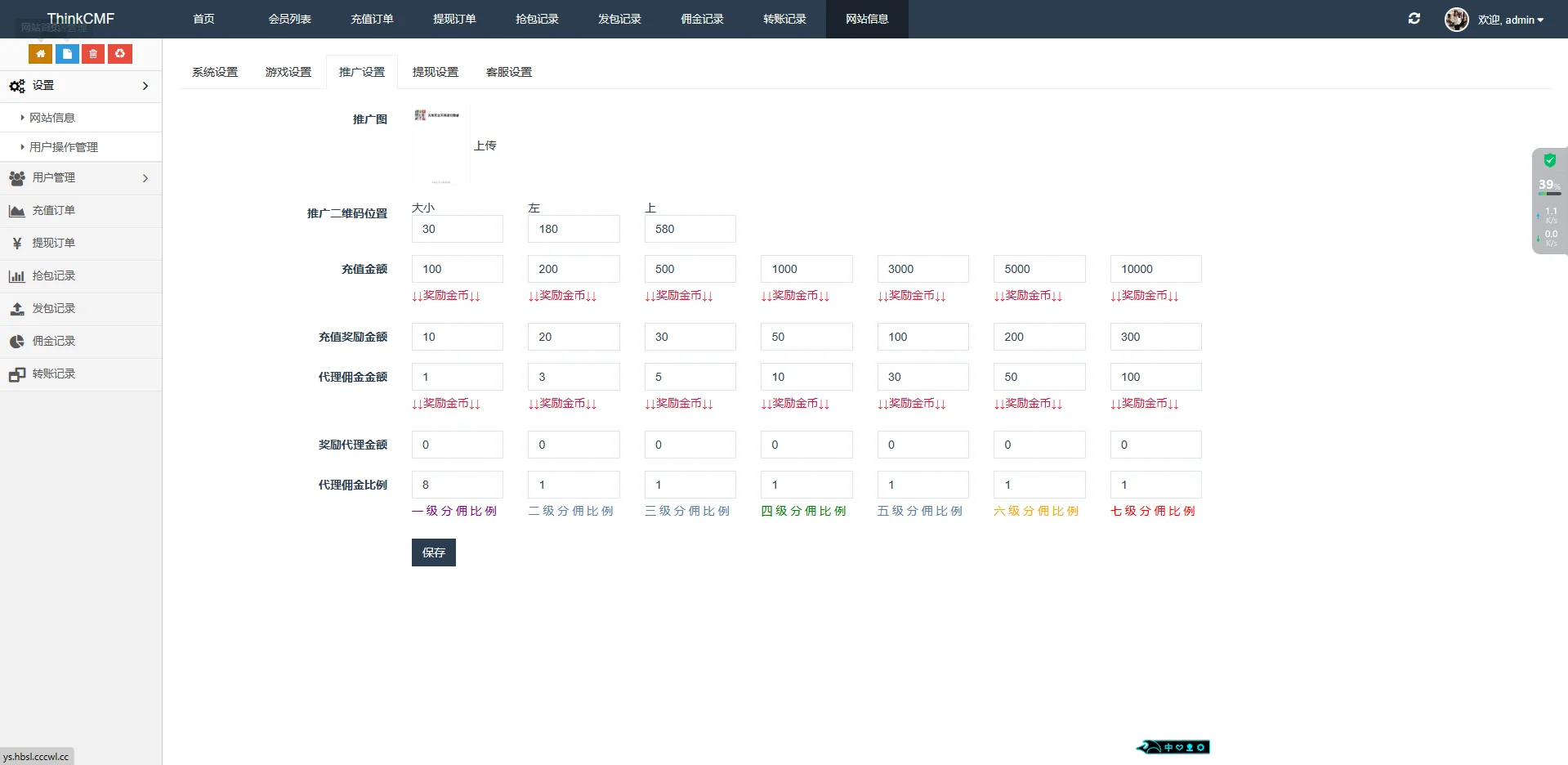The height and width of the screenshot is (765, 1568).
Task: Click the refresh icon in top bar
Action: tap(1414, 19)
